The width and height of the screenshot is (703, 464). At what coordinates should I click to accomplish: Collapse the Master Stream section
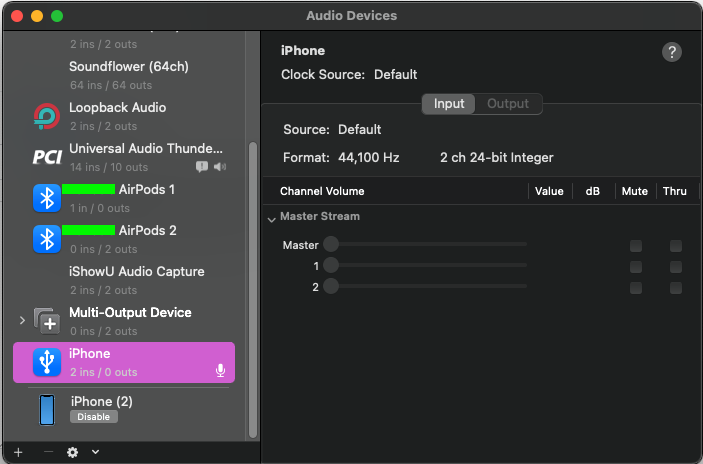[271, 218]
